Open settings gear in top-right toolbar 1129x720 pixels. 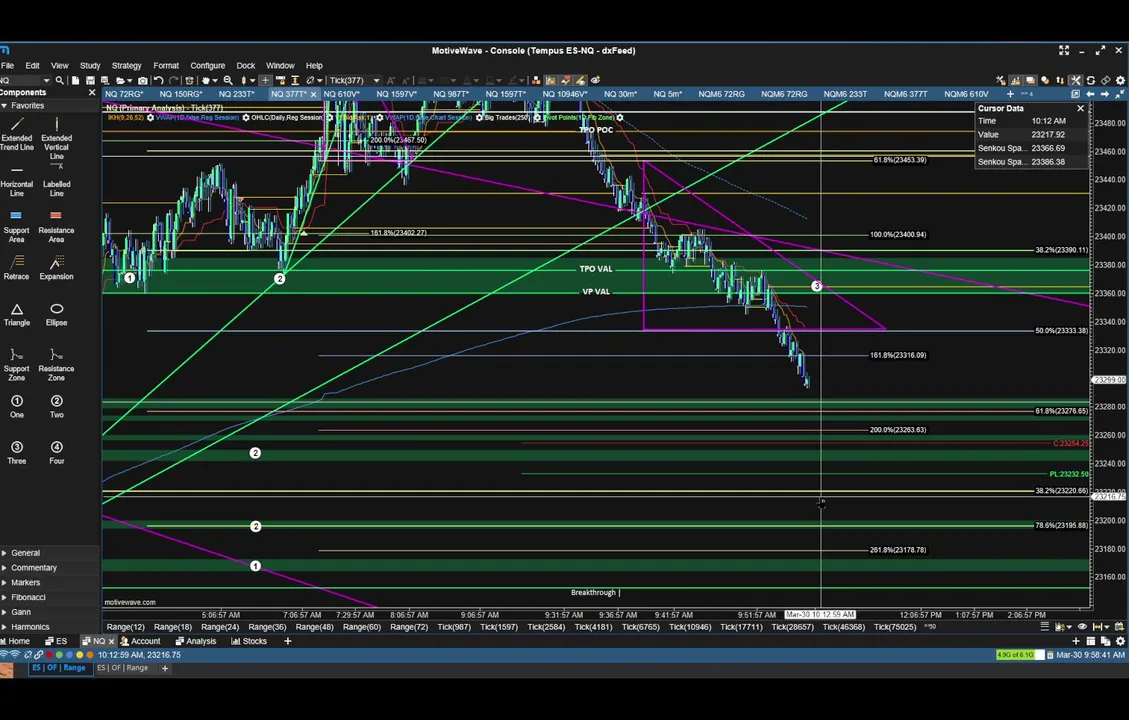click(x=1120, y=81)
